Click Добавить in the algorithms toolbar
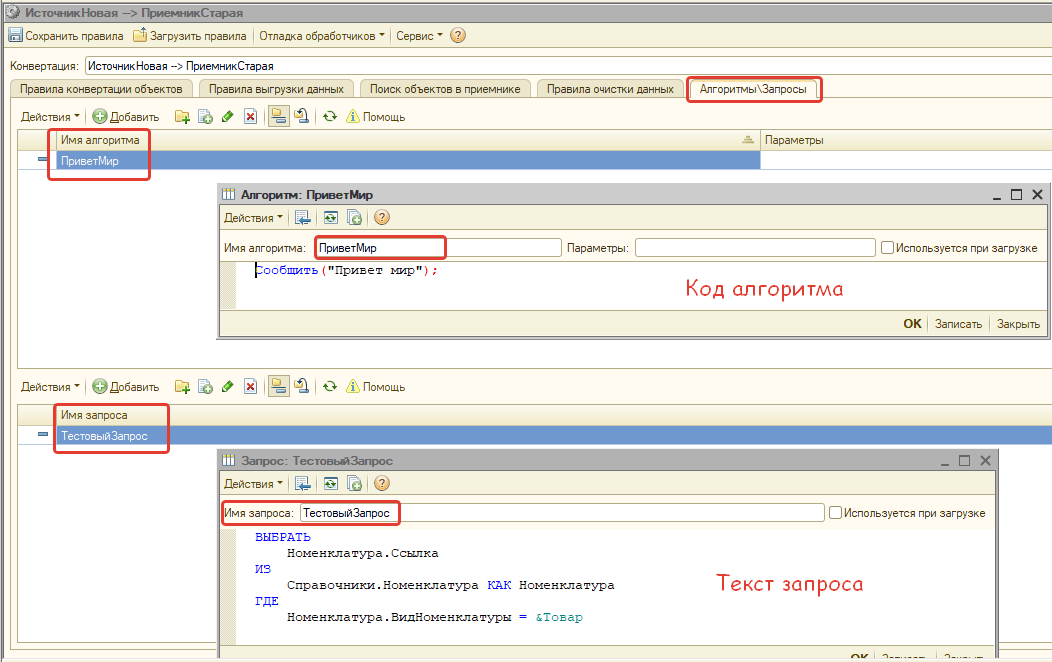Screen dimensions: 1052x662 [126, 117]
